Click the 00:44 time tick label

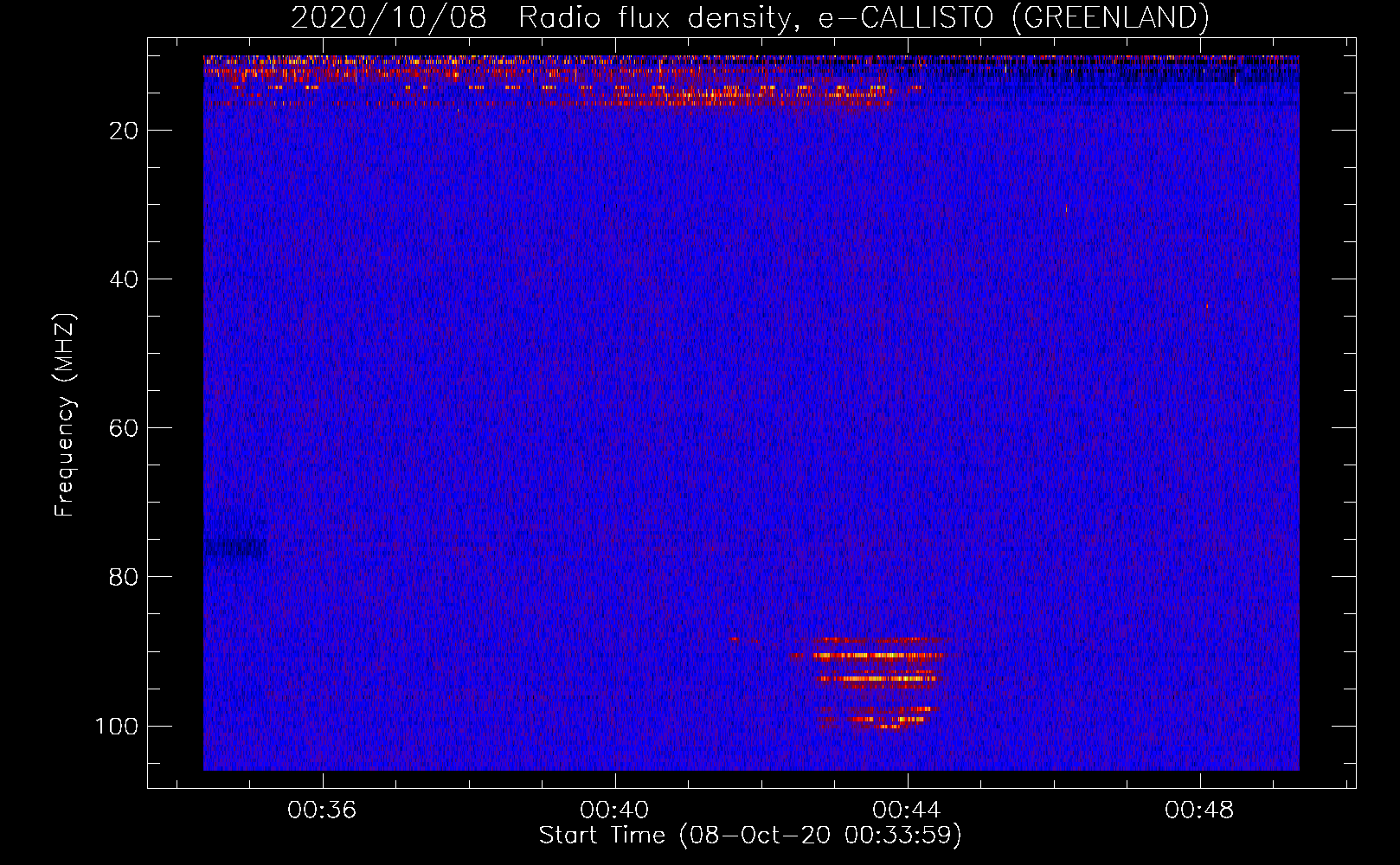[907, 811]
